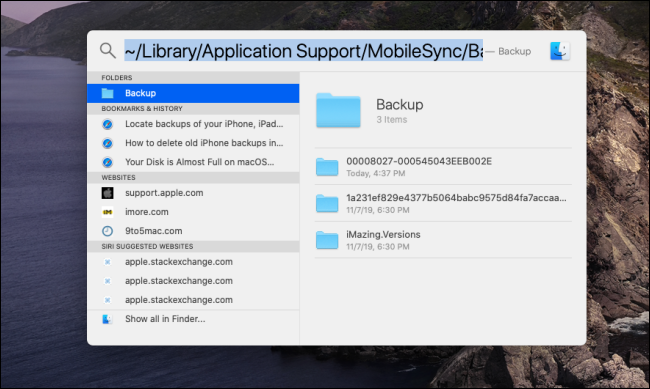The image size is (650, 389).
Task: Select the 1a231ef829e4377b folder
Action: (x=443, y=203)
